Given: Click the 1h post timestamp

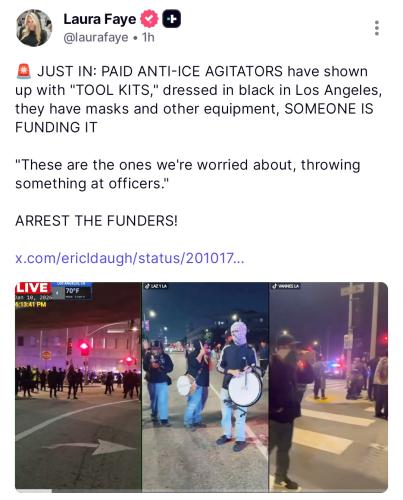Looking at the screenshot, I should click(x=148, y=37).
